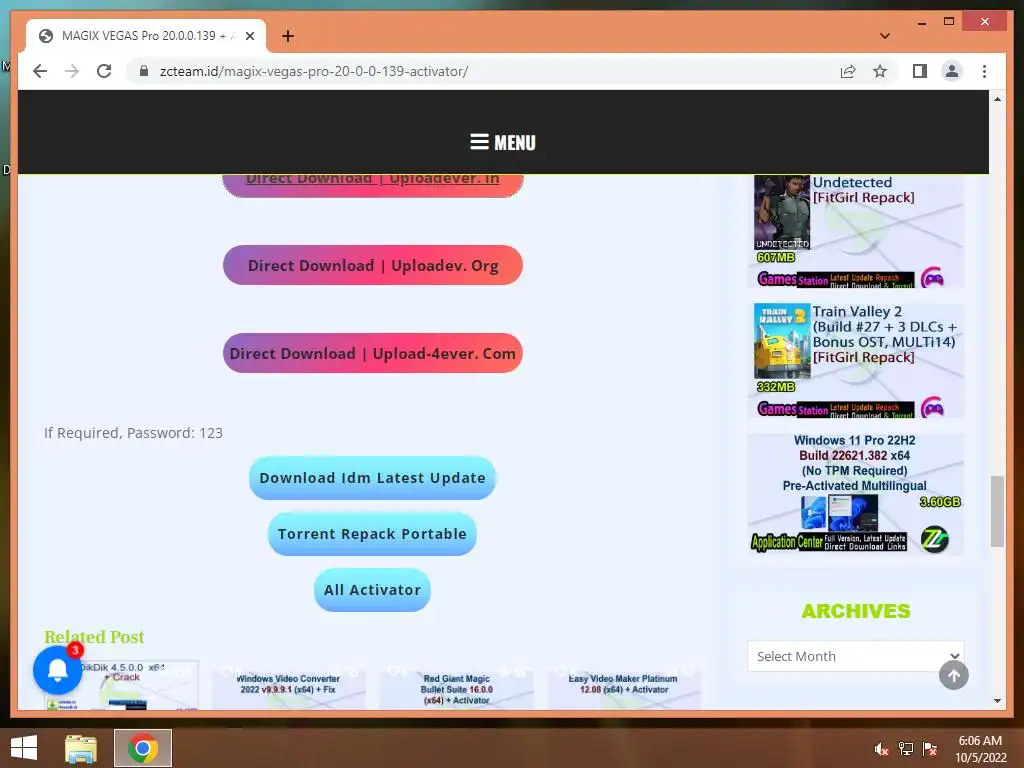Viewport: 1024px width, 768px height.
Task: Share this page using the share icon
Action: [x=848, y=71]
